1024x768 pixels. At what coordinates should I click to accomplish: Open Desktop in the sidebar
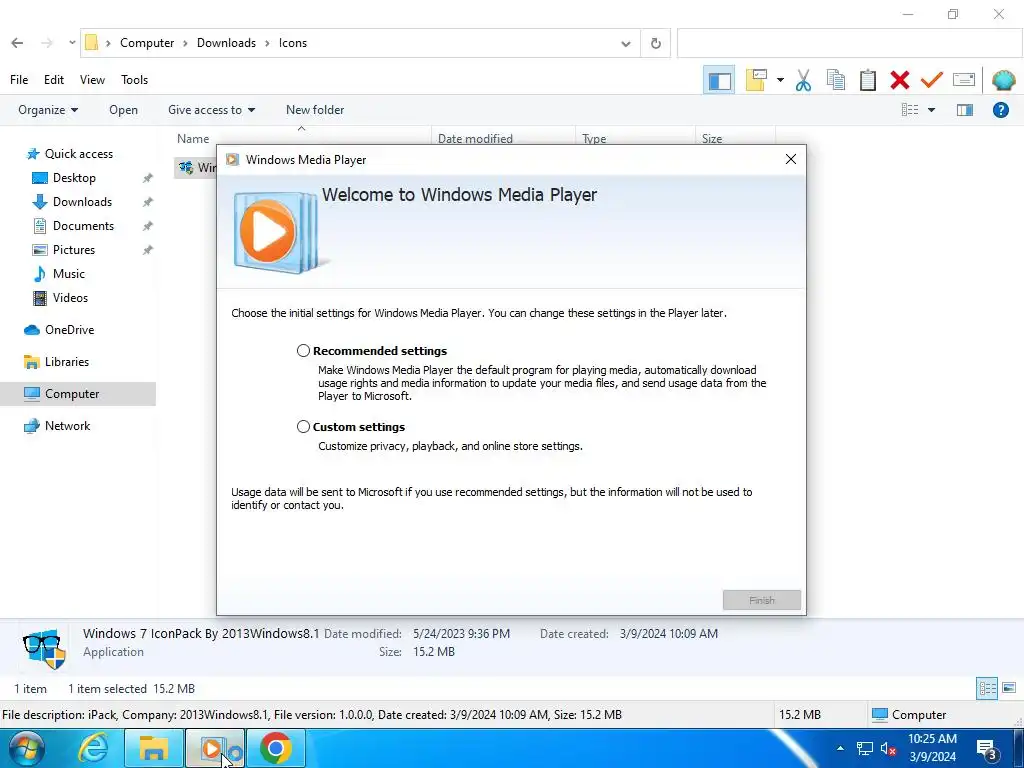74,178
